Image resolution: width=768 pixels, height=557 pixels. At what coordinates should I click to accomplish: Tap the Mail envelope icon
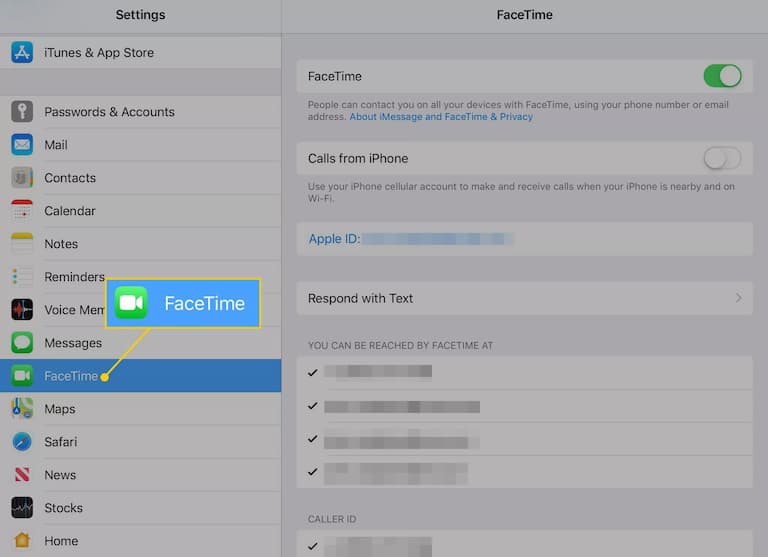tap(22, 145)
